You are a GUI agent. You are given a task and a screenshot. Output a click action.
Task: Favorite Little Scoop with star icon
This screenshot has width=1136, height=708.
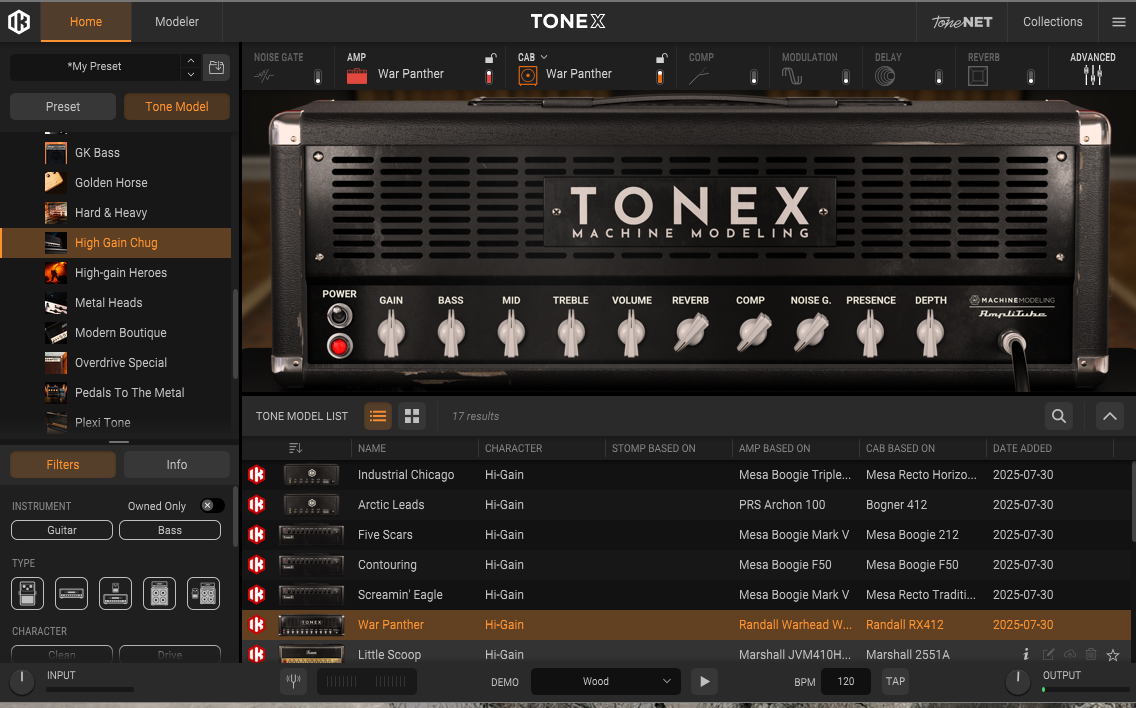point(1114,655)
